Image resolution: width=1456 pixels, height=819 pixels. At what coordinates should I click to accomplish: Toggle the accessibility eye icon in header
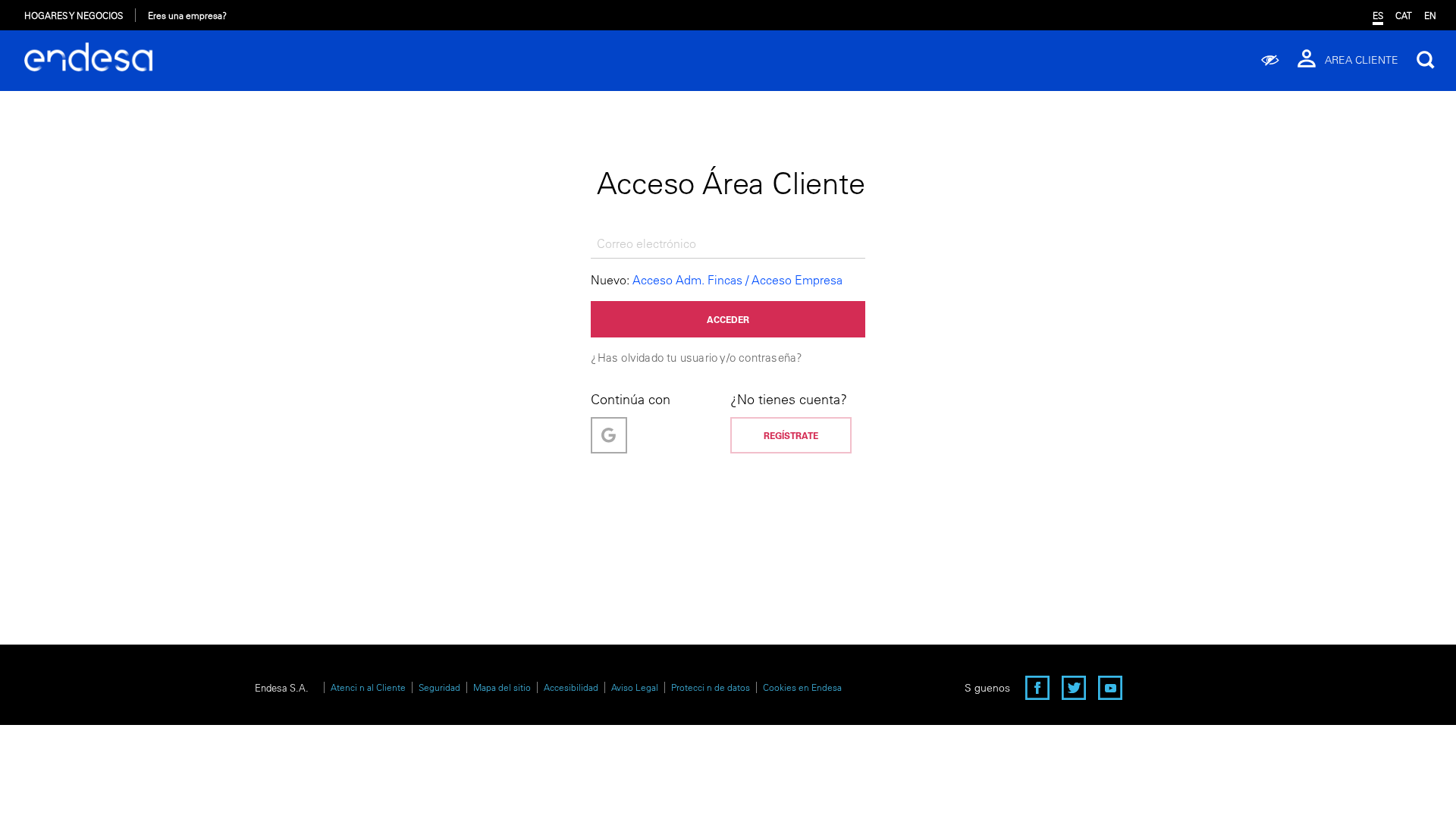point(1269,60)
